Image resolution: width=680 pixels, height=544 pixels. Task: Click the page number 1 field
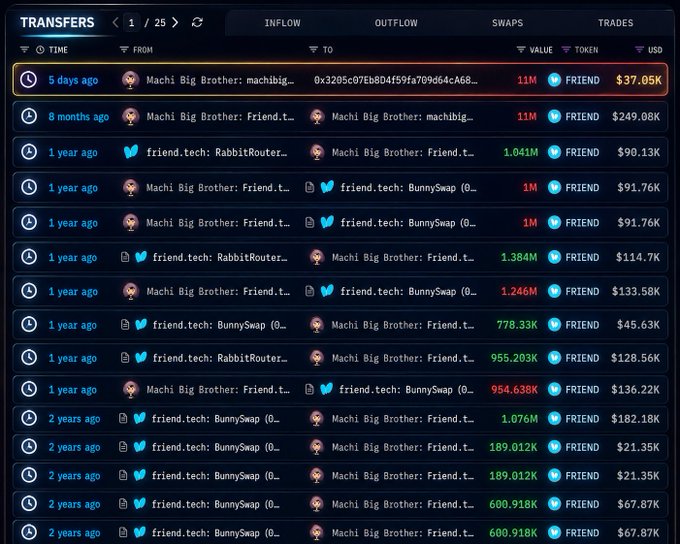click(x=131, y=23)
